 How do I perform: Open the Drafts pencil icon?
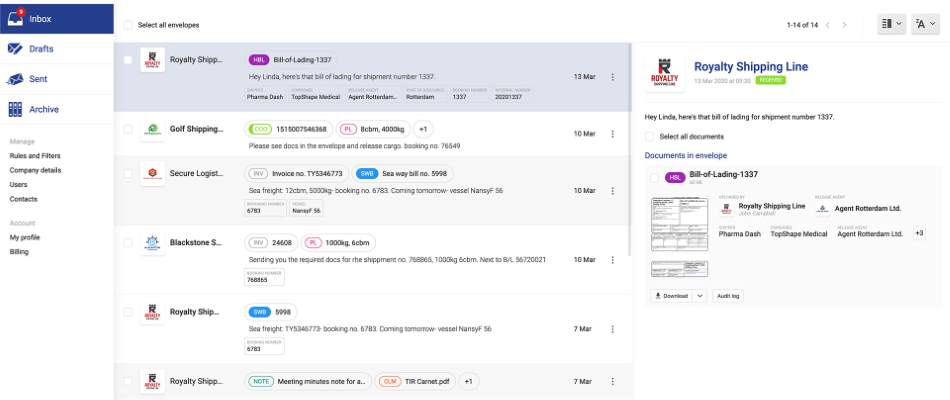(x=16, y=49)
